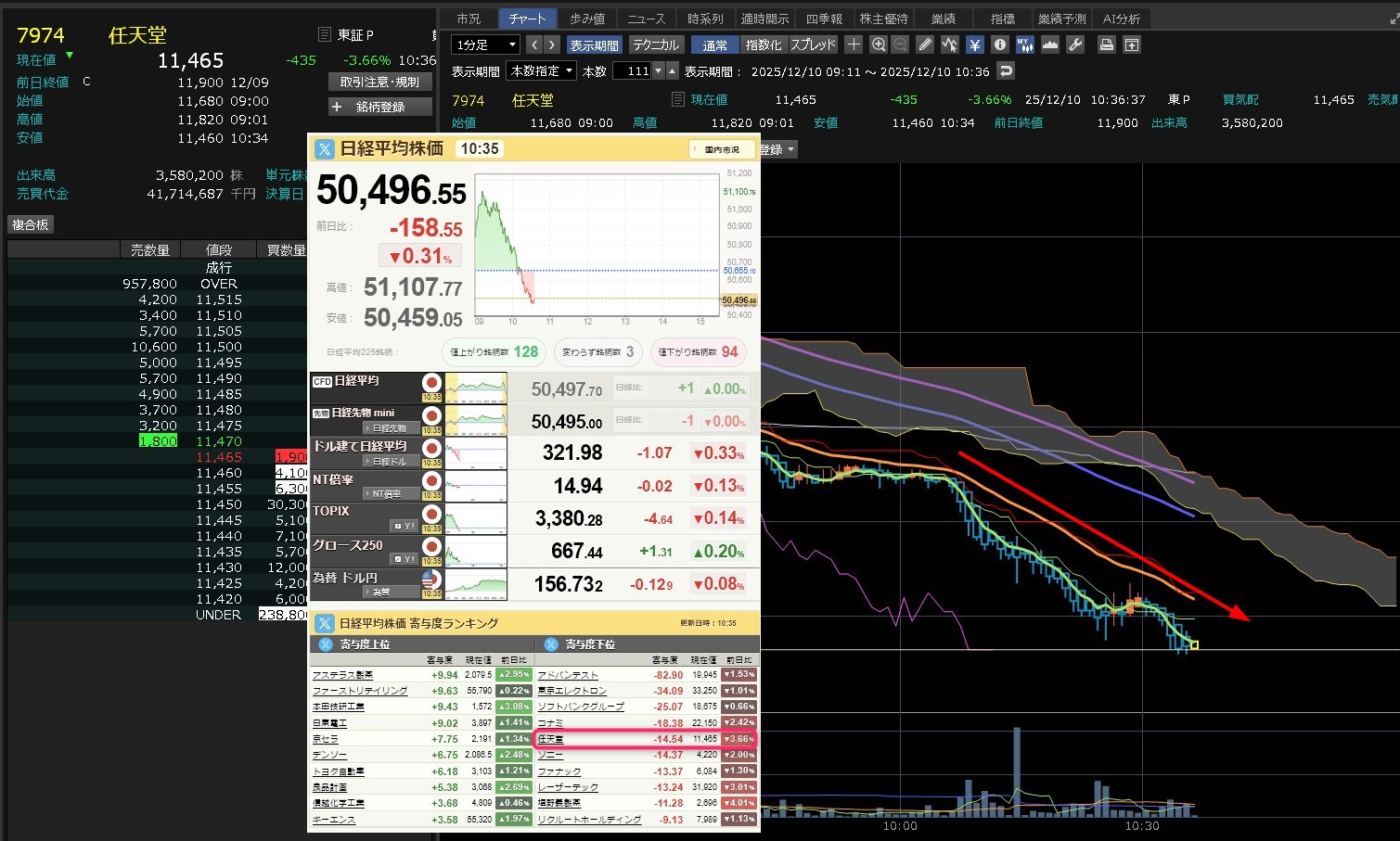Open the 本数指定 period dropdown
1400x841 pixels.
542,71
